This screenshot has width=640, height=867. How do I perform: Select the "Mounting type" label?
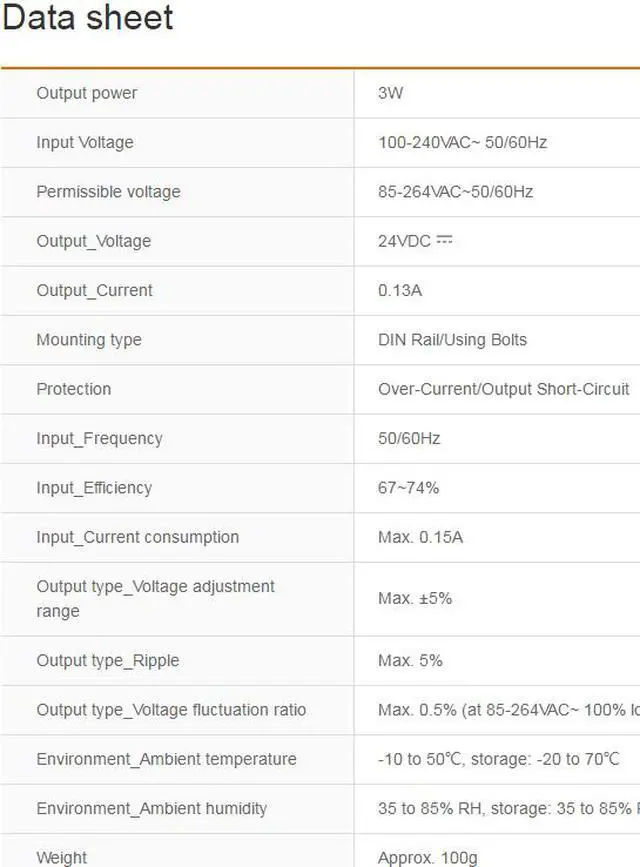tap(89, 339)
